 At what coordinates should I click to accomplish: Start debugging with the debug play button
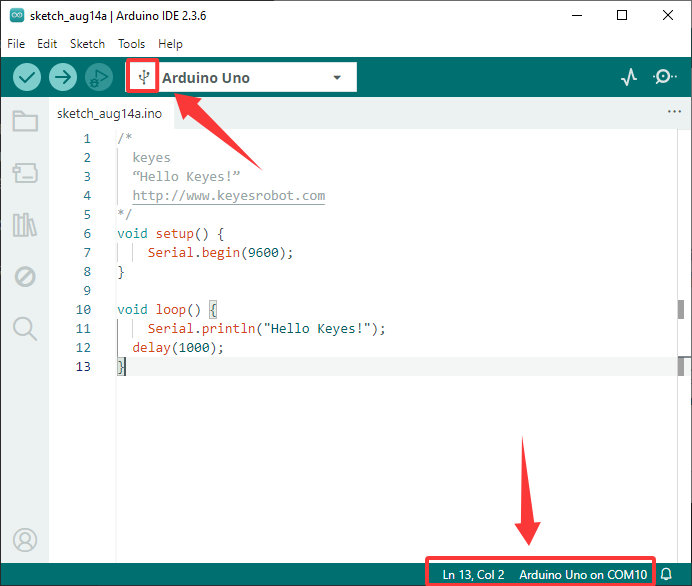(99, 77)
